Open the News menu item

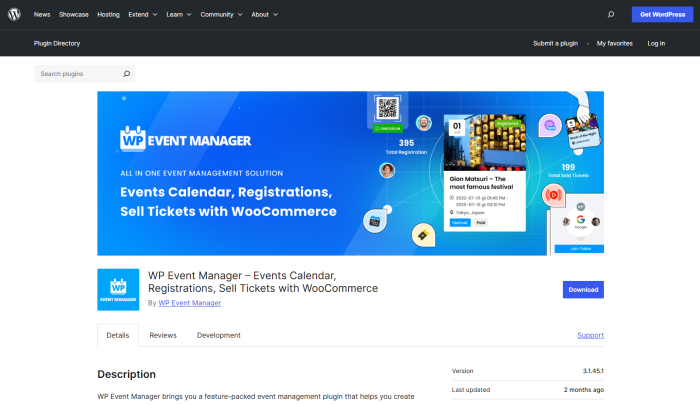42,14
